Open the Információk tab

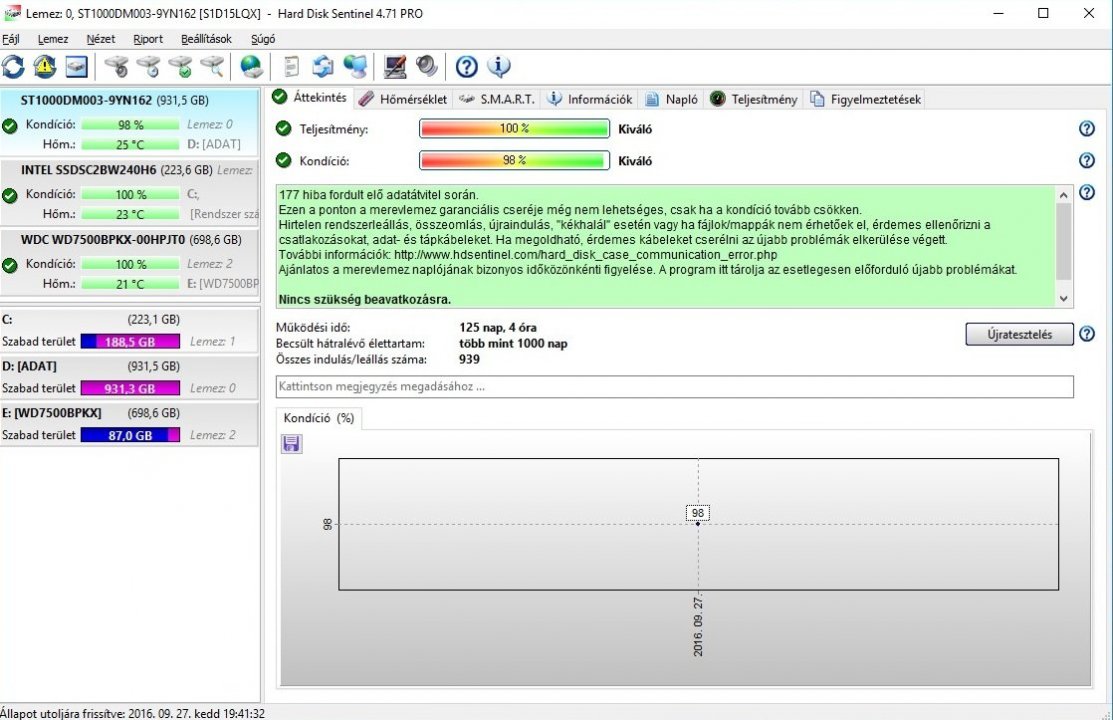590,99
